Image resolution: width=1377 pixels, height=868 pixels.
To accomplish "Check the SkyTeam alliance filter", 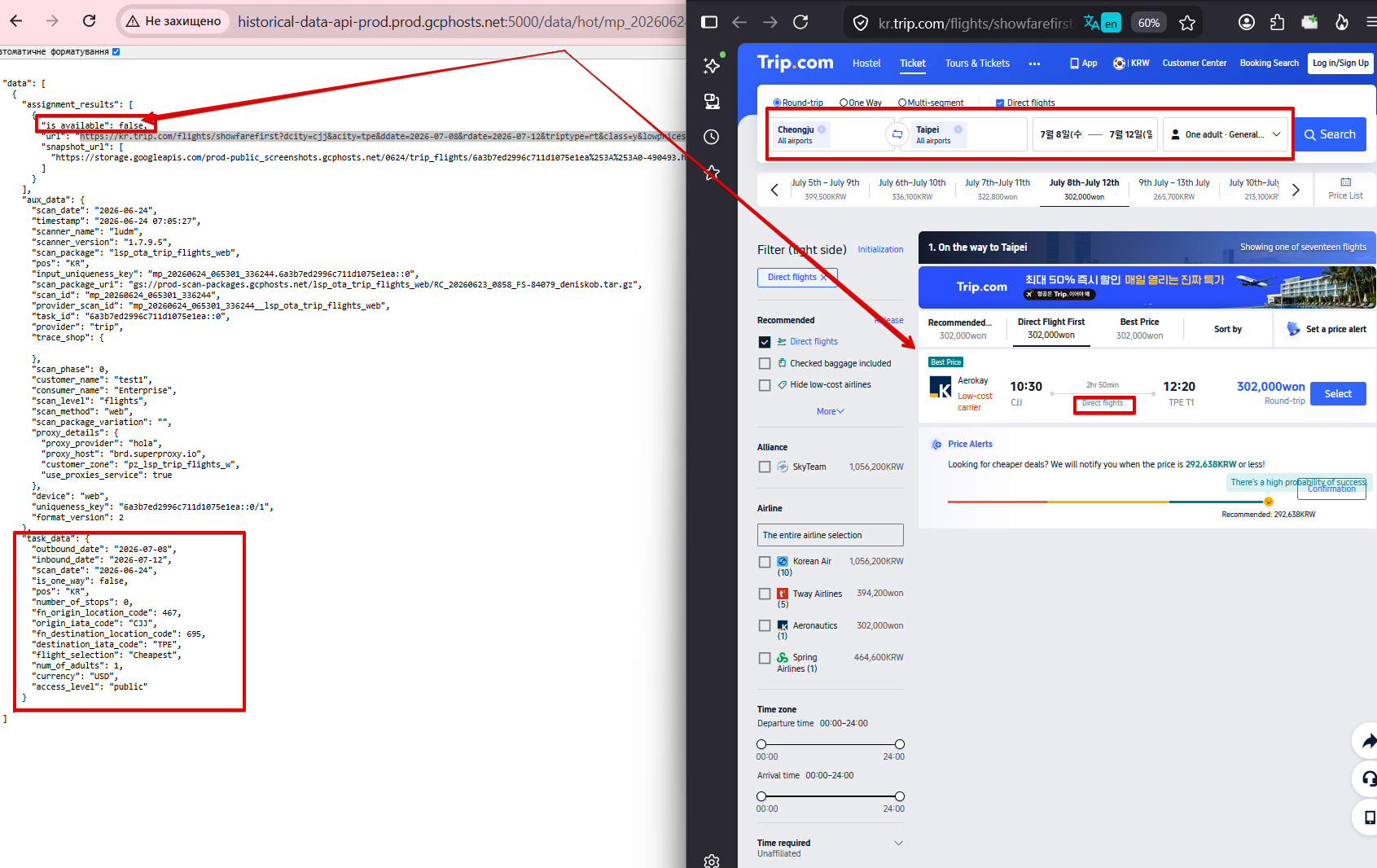I will click(765, 467).
